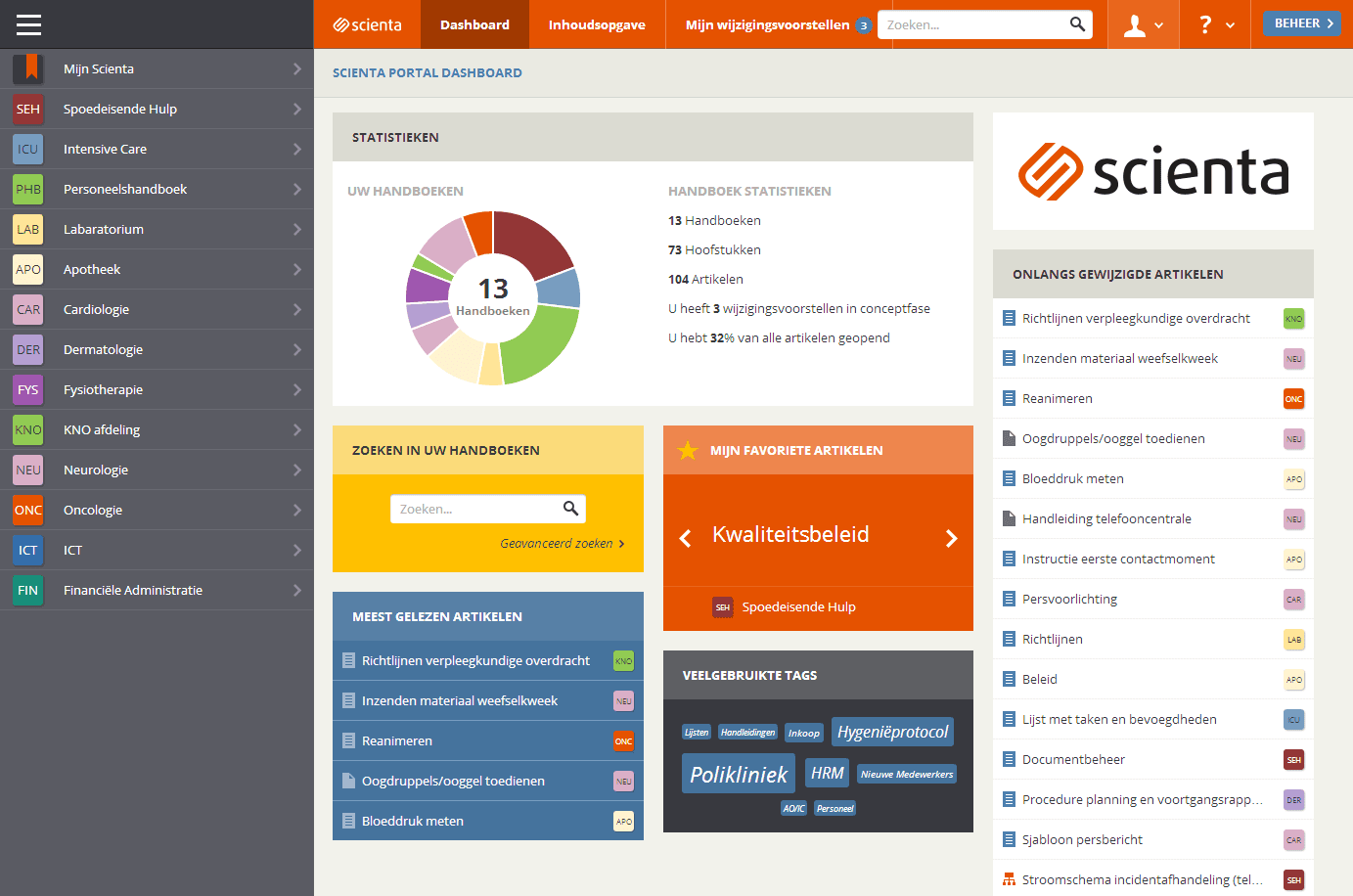Open Persvoorlichting in recently changed articles
The width and height of the screenshot is (1353, 896).
(x=1153, y=599)
